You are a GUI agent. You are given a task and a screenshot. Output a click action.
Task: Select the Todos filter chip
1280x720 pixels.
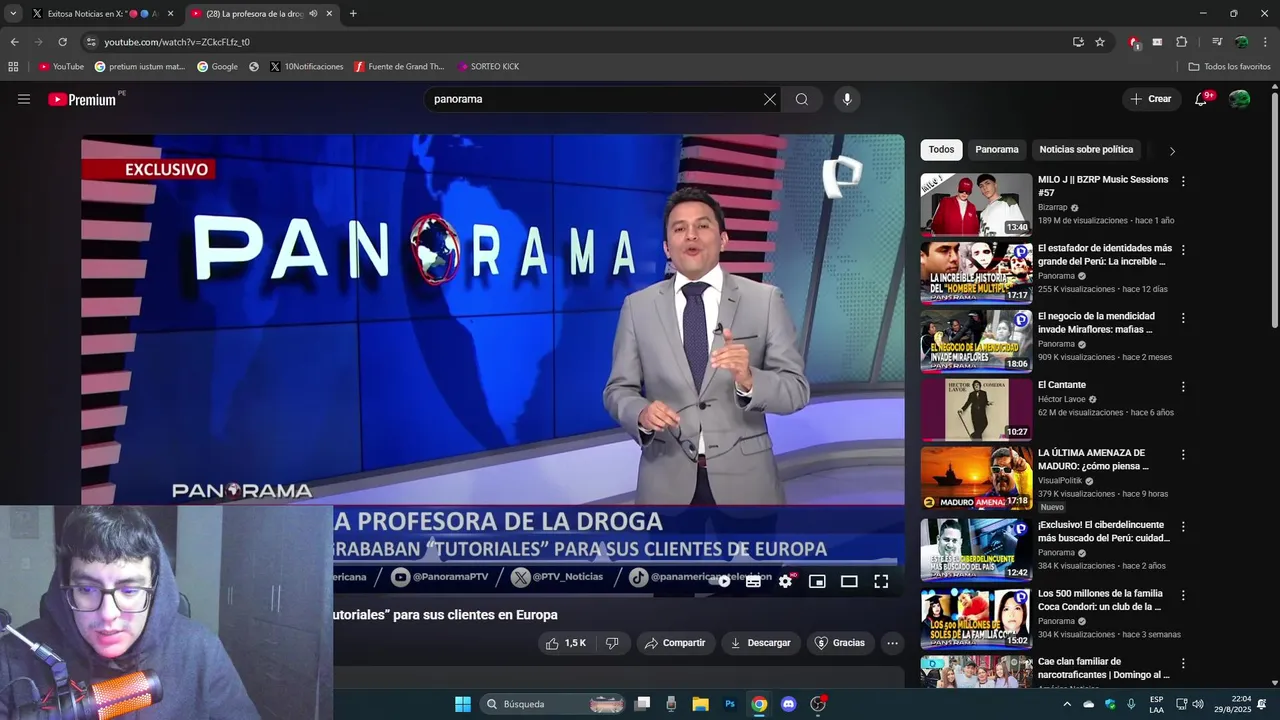[x=941, y=150]
